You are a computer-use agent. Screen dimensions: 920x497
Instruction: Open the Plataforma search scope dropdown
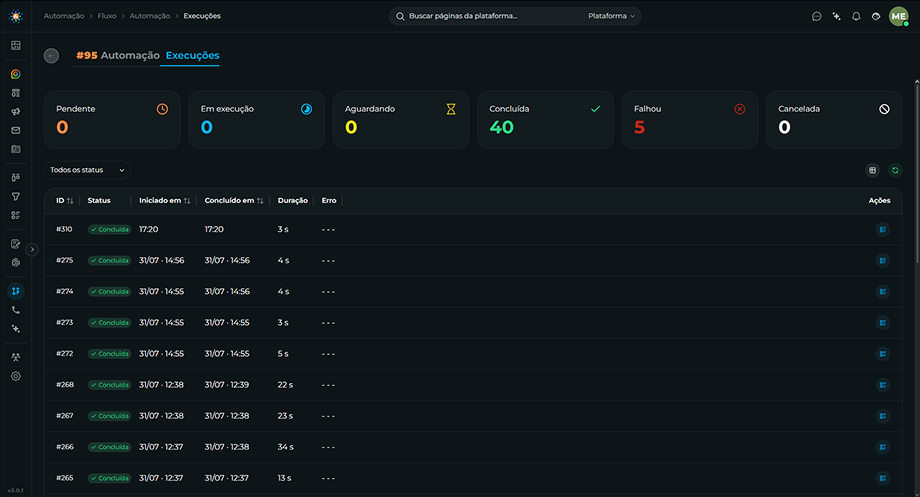611,16
